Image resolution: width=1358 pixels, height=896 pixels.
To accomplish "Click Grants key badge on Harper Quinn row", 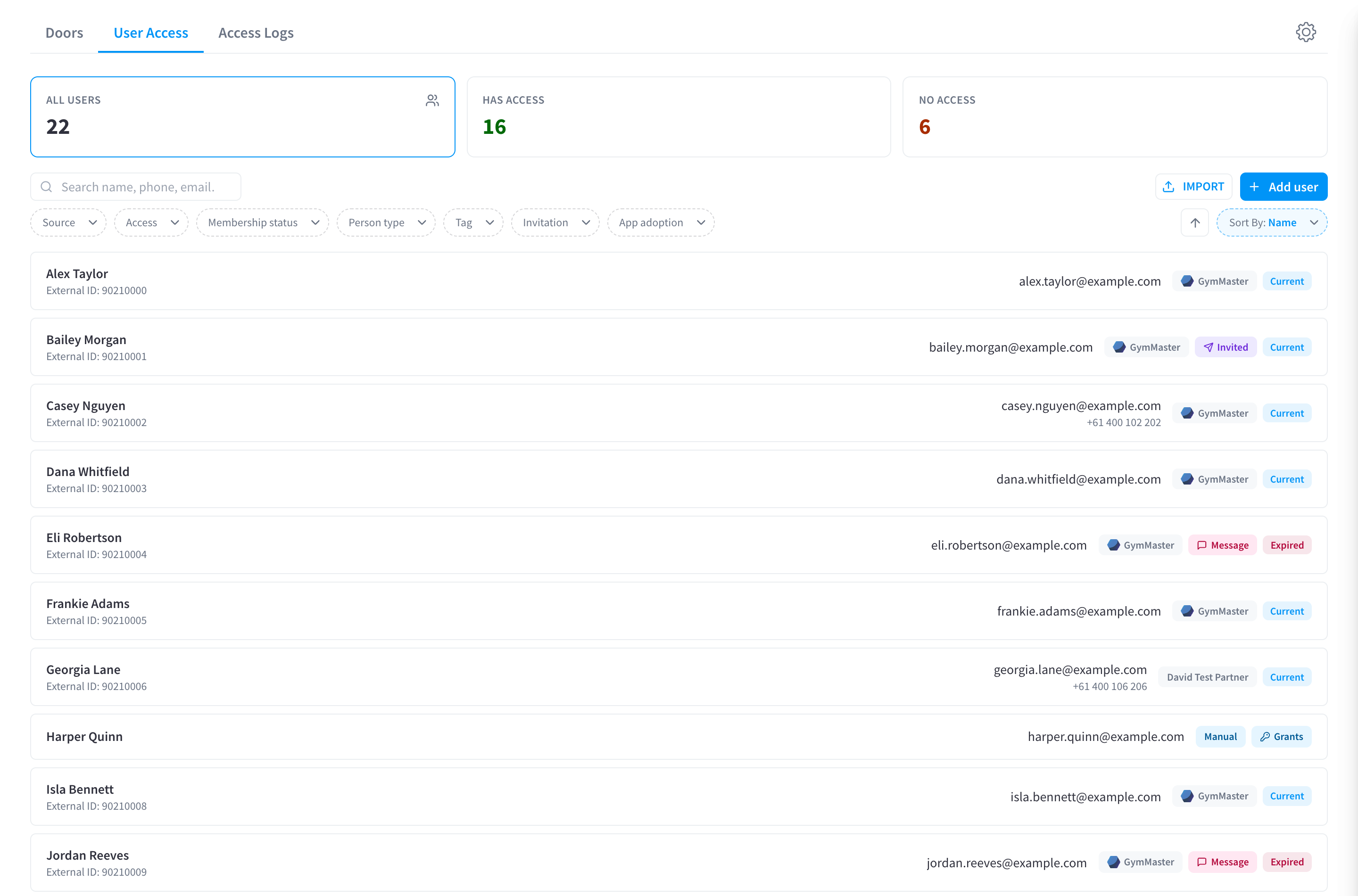I will [x=1281, y=737].
